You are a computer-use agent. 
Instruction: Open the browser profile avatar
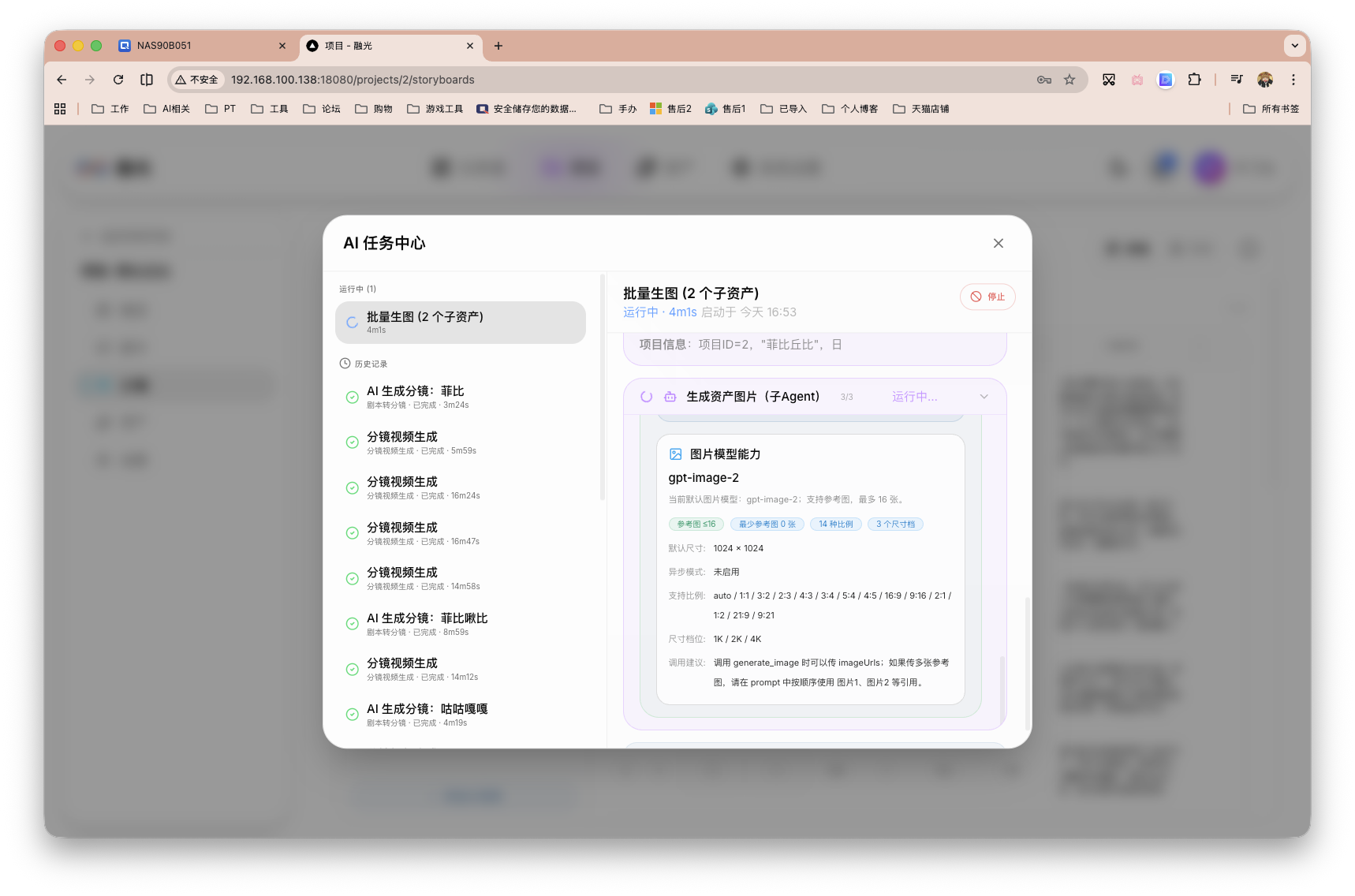pos(1265,80)
